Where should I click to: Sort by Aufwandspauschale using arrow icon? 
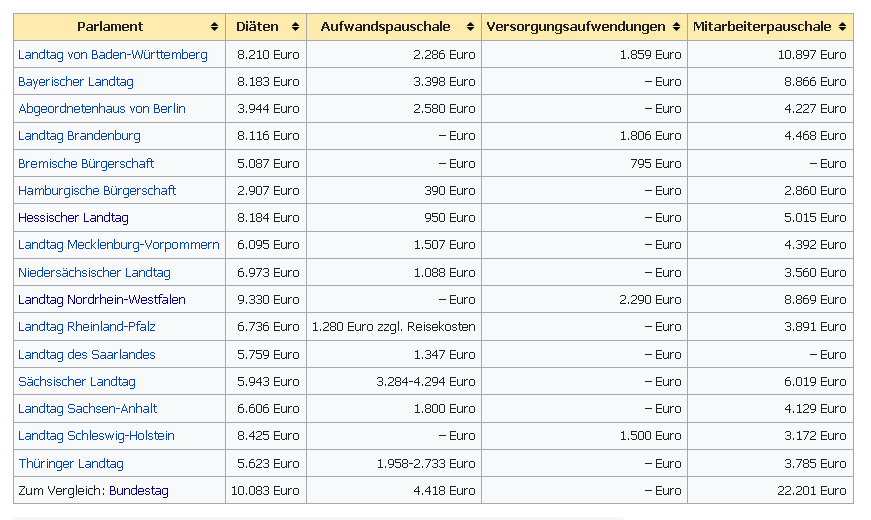(x=470, y=27)
